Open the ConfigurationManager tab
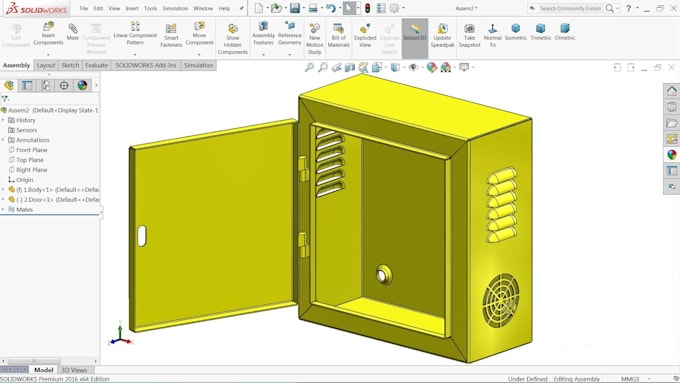The height and width of the screenshot is (383, 680). click(46, 85)
